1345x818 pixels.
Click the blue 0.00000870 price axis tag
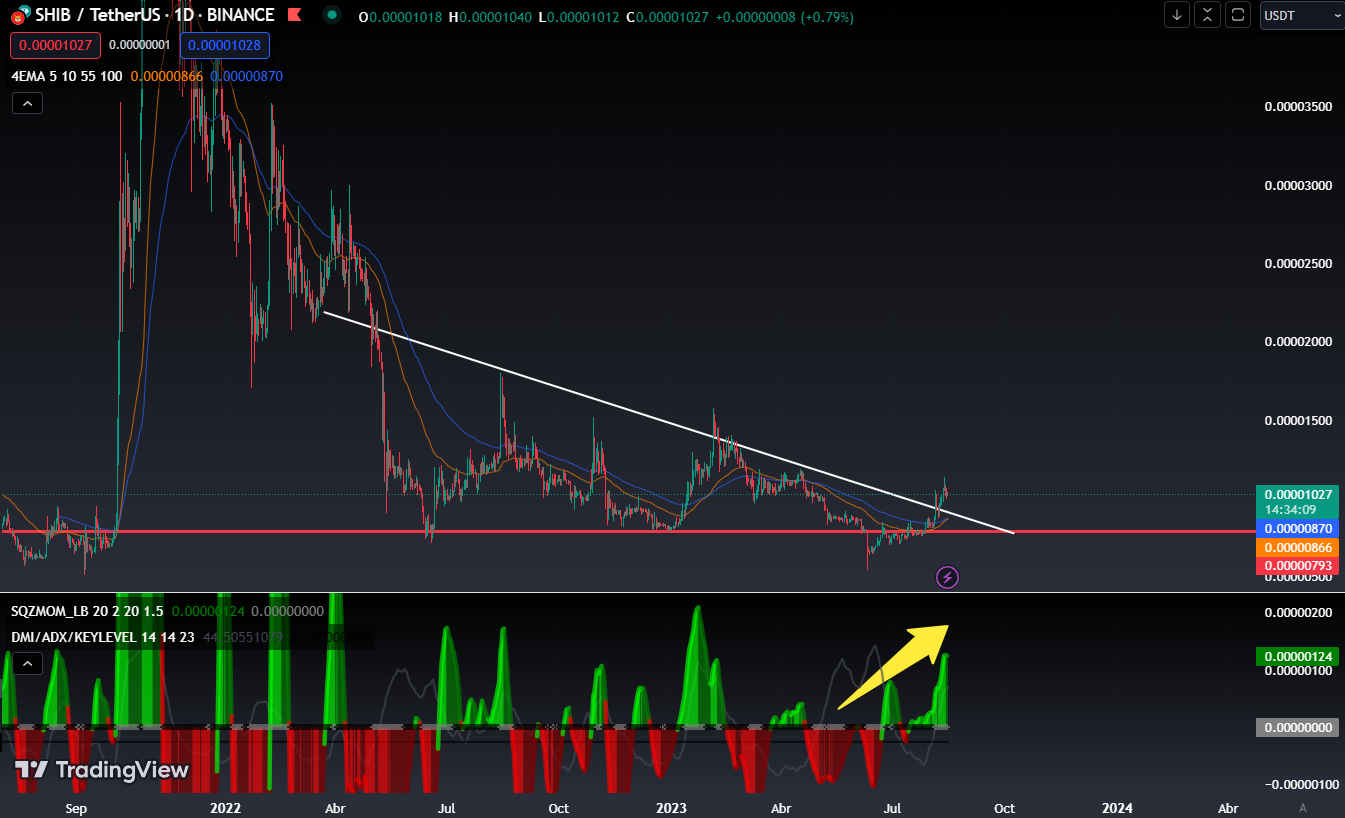pos(1299,528)
